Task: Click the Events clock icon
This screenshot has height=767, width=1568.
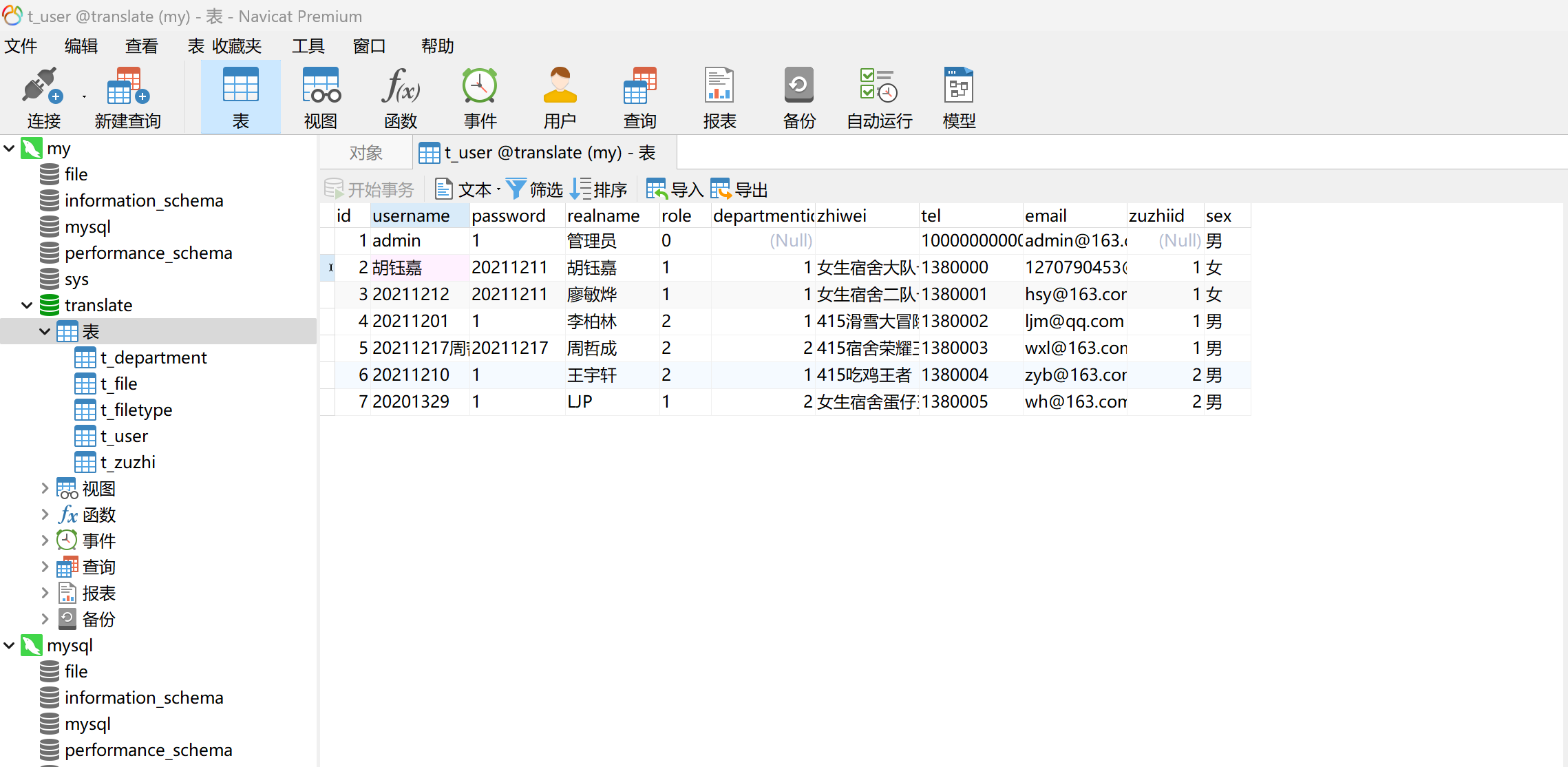Action: [x=480, y=87]
